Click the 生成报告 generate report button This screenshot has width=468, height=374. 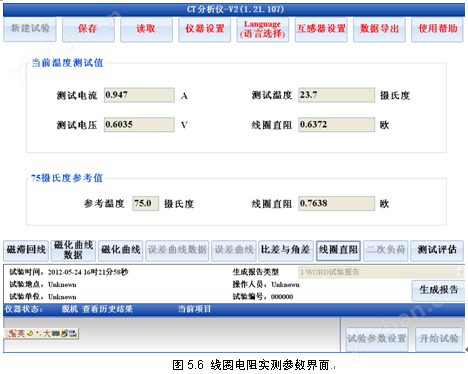439,290
